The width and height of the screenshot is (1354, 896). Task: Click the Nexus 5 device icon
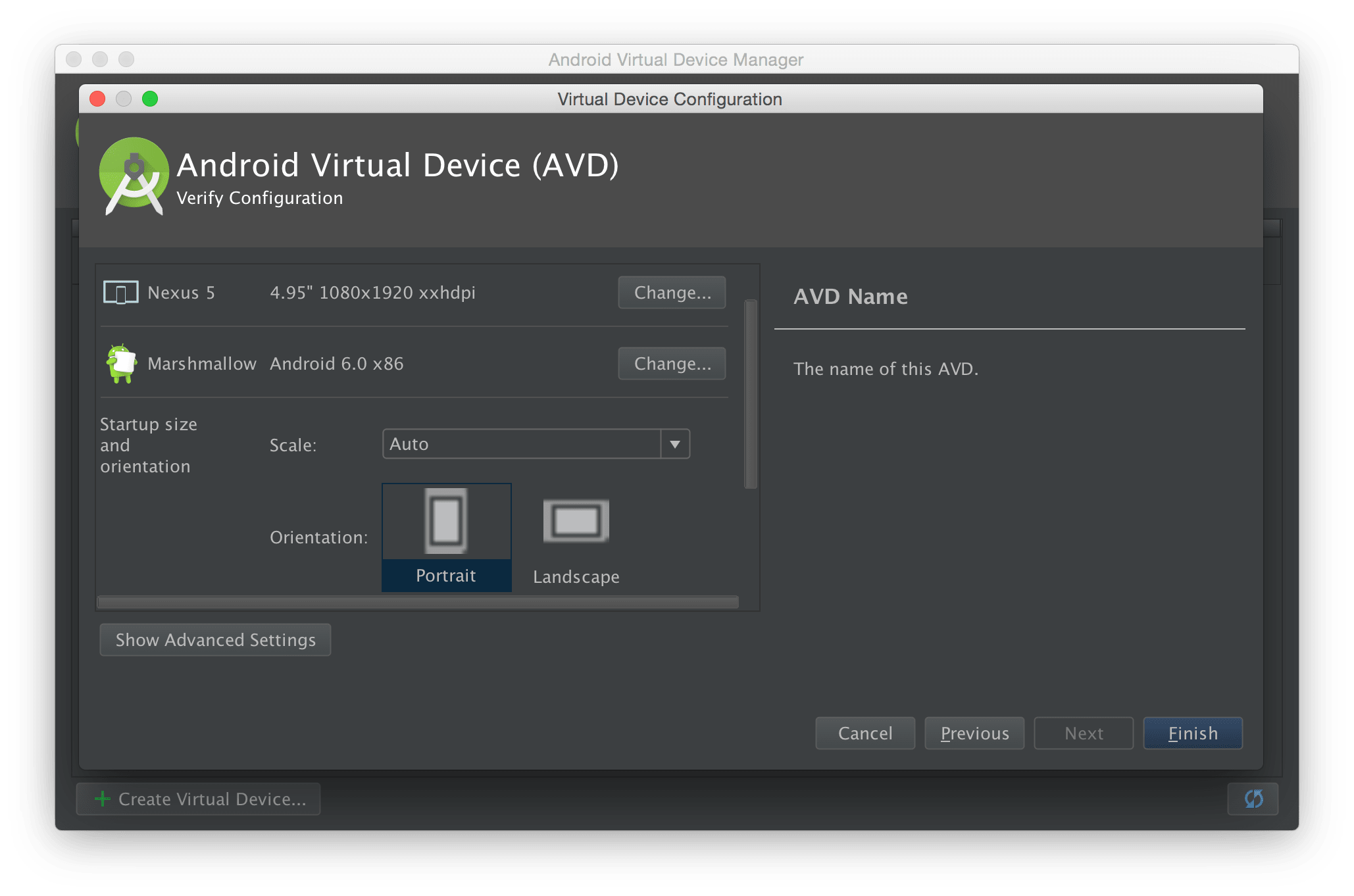coord(121,293)
